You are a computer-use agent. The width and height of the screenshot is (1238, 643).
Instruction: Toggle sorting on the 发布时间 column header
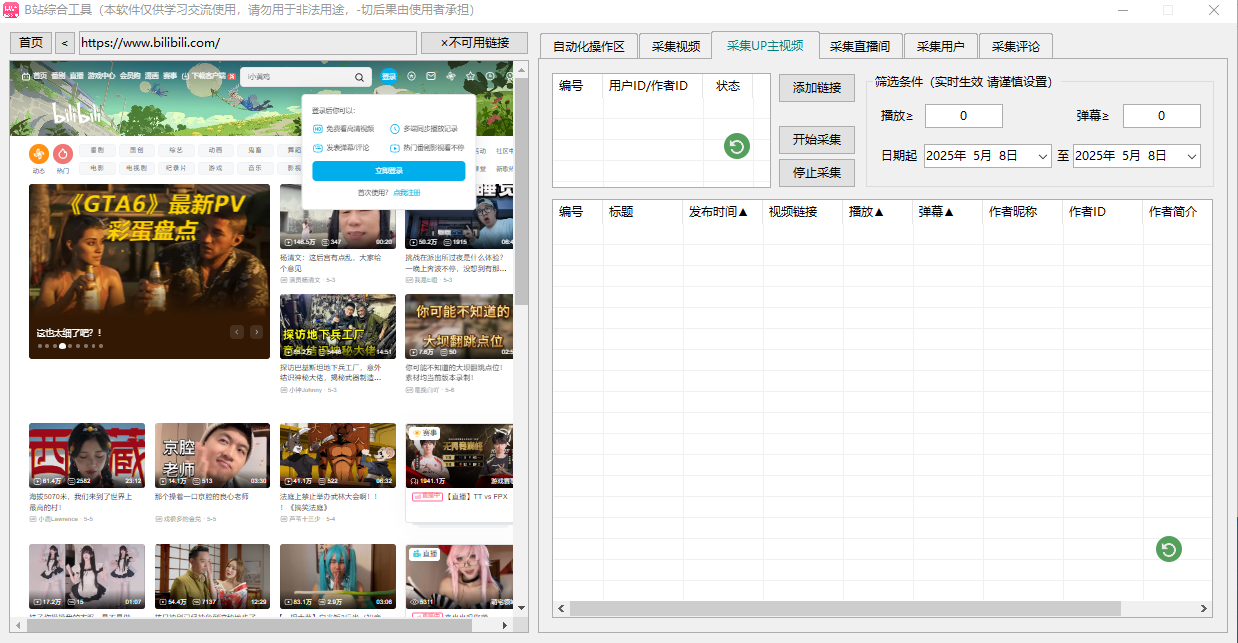tap(721, 211)
